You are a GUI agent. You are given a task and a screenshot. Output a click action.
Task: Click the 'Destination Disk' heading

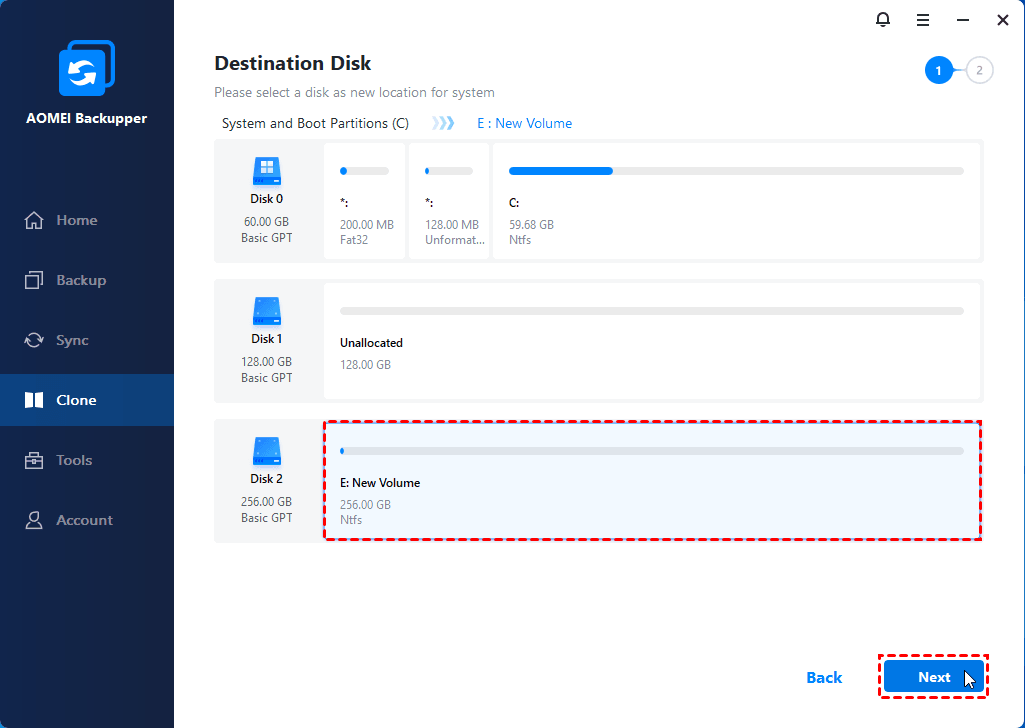point(293,63)
